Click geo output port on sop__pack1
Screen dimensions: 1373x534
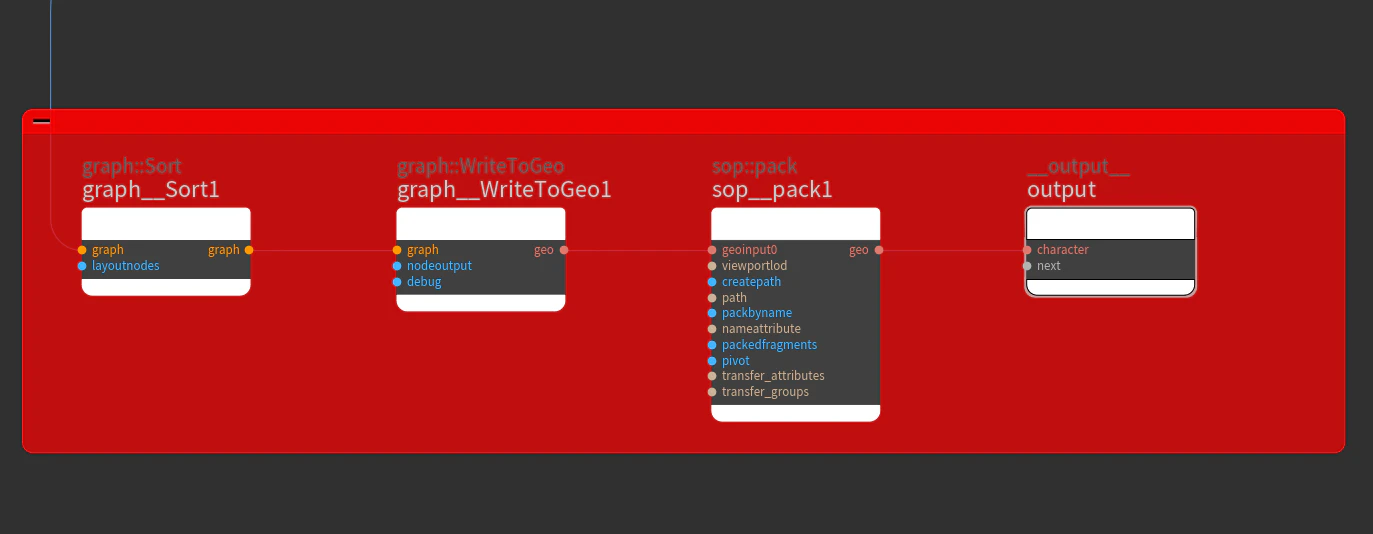coord(879,250)
